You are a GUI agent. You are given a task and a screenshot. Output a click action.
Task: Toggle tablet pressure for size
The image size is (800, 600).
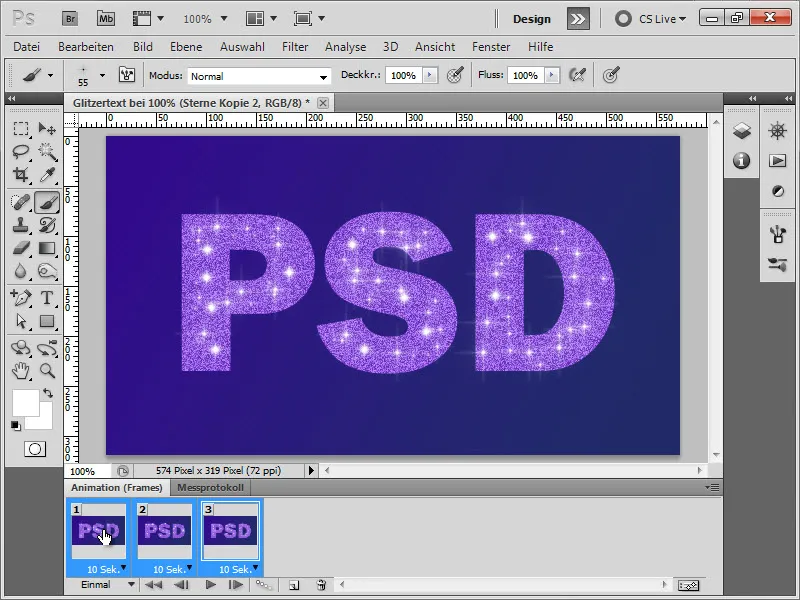click(x=611, y=75)
